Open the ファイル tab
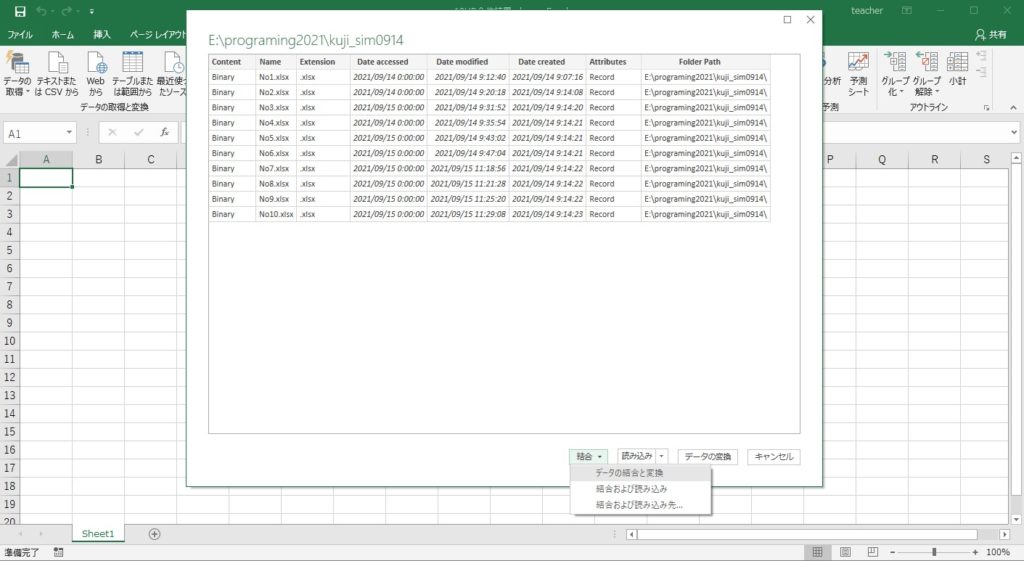 (20, 35)
